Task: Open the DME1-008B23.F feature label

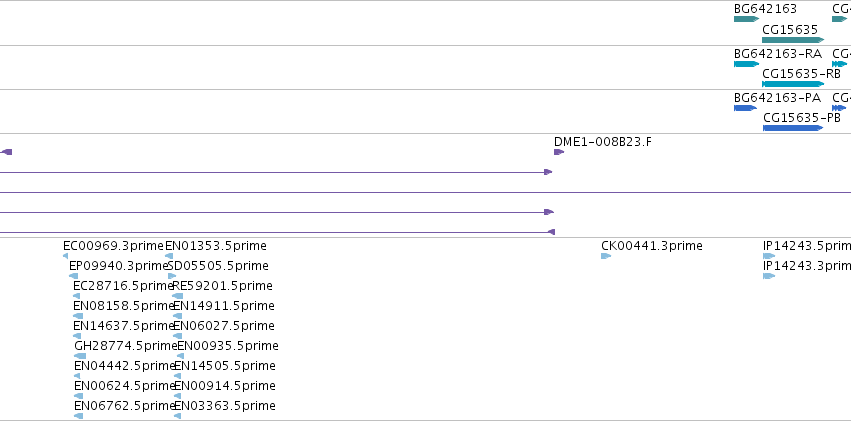Action: [x=603, y=142]
